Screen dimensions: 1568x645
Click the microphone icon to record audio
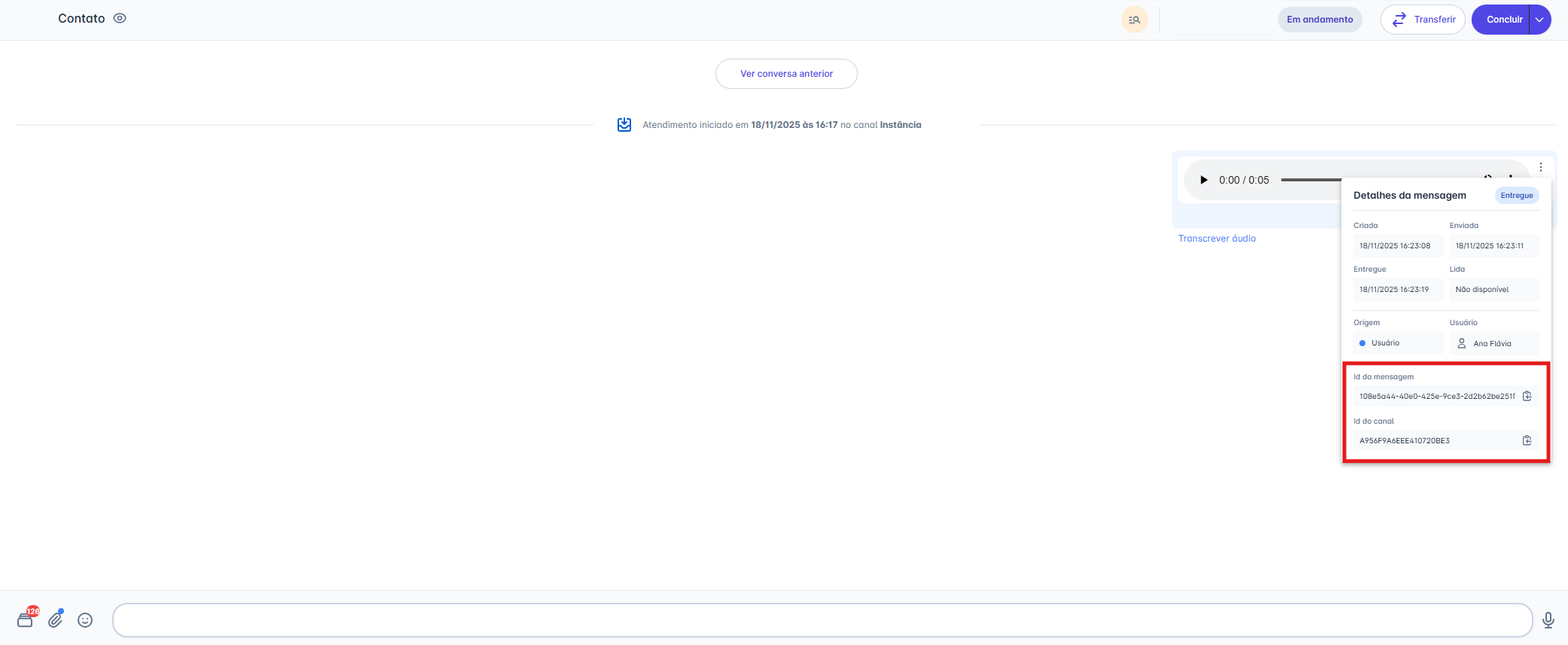1548,620
